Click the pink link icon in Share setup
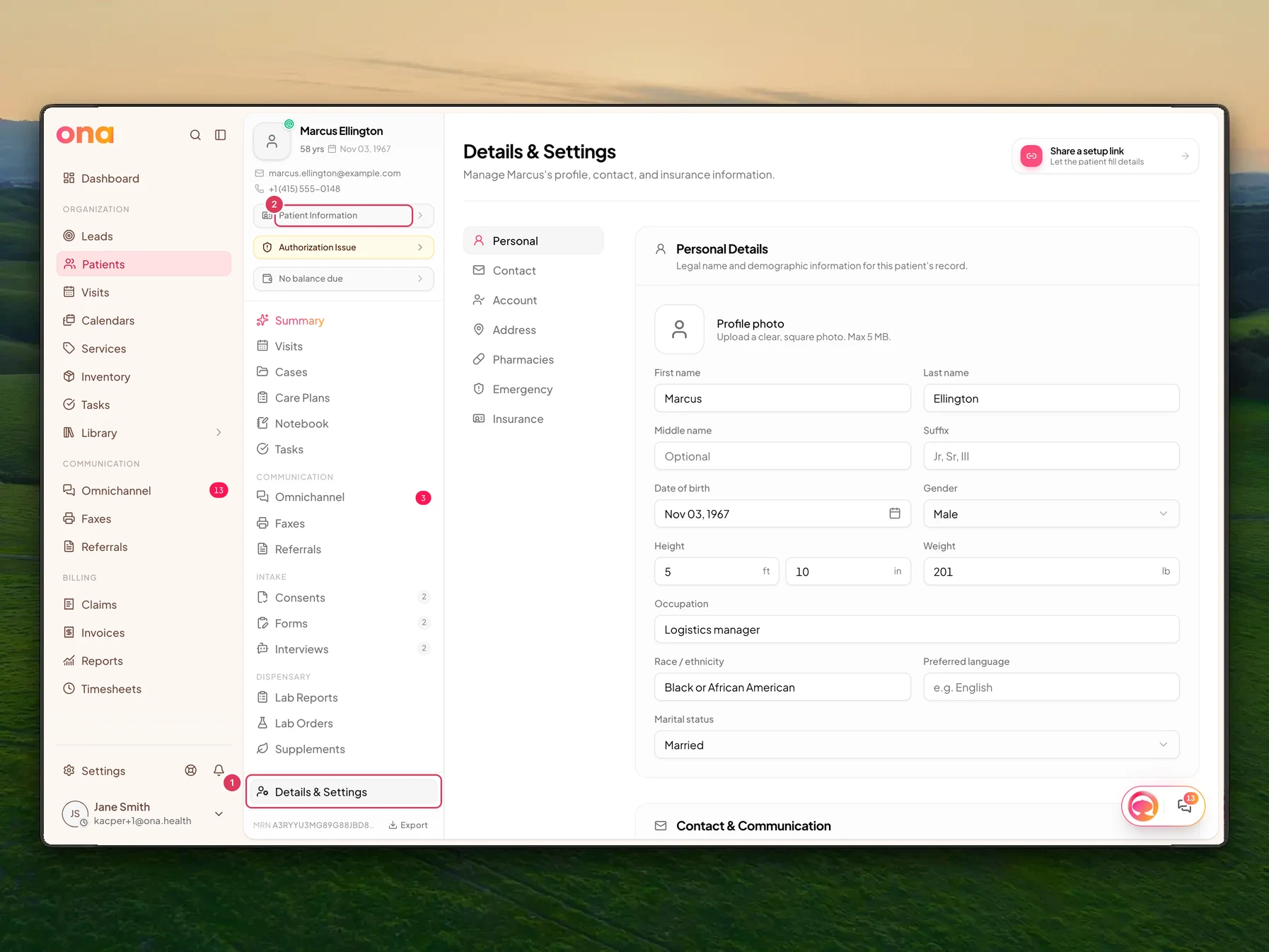 pyautogui.click(x=1031, y=156)
